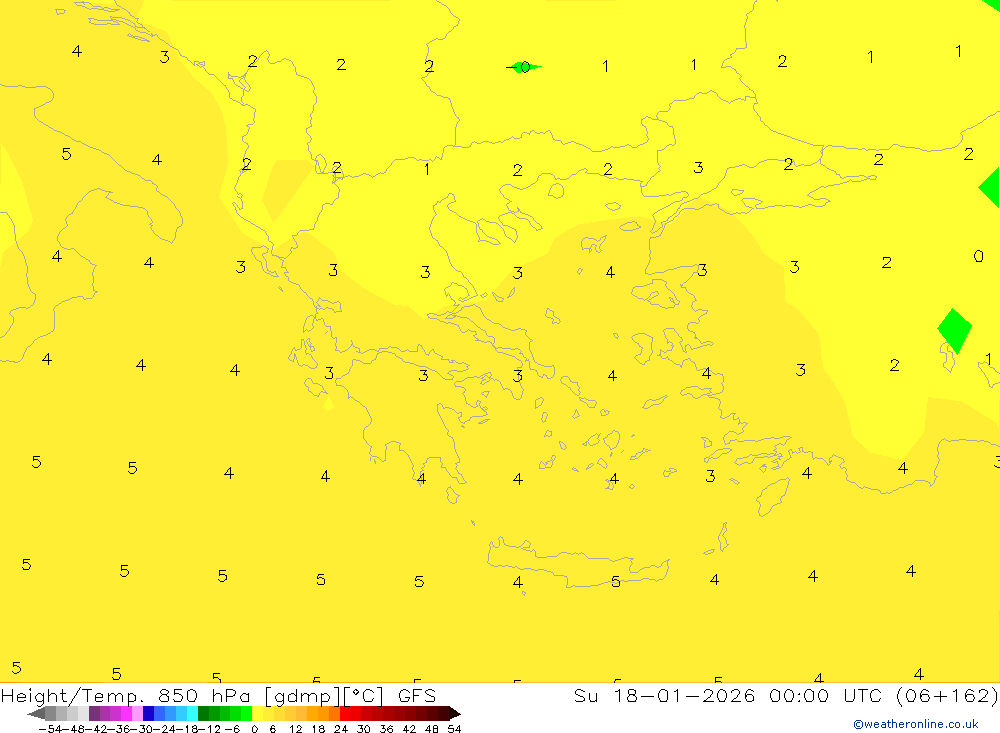This screenshot has height=733, width=1000.
Task: Pick the cyan legend swatch before dark green
Action: click(192, 713)
